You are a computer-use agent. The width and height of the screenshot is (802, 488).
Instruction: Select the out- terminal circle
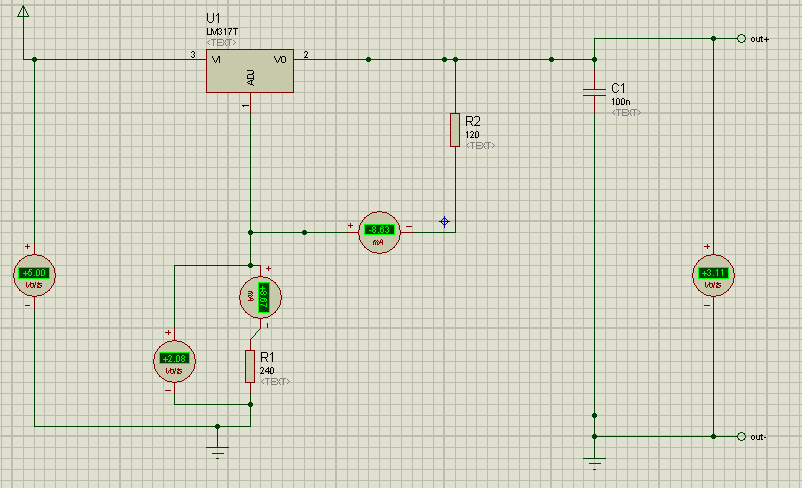tap(741, 436)
